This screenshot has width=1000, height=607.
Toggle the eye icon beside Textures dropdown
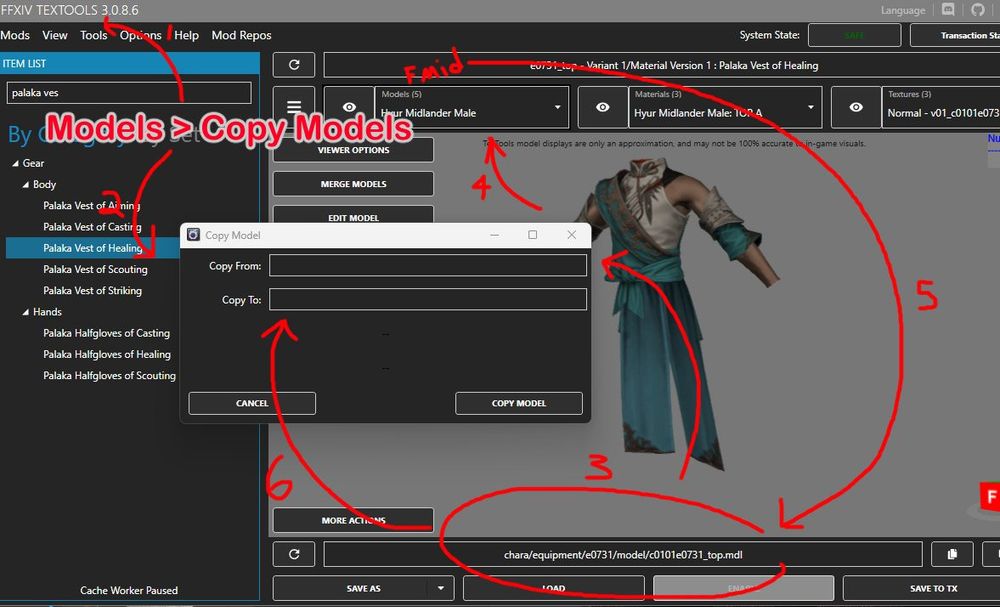tap(856, 107)
